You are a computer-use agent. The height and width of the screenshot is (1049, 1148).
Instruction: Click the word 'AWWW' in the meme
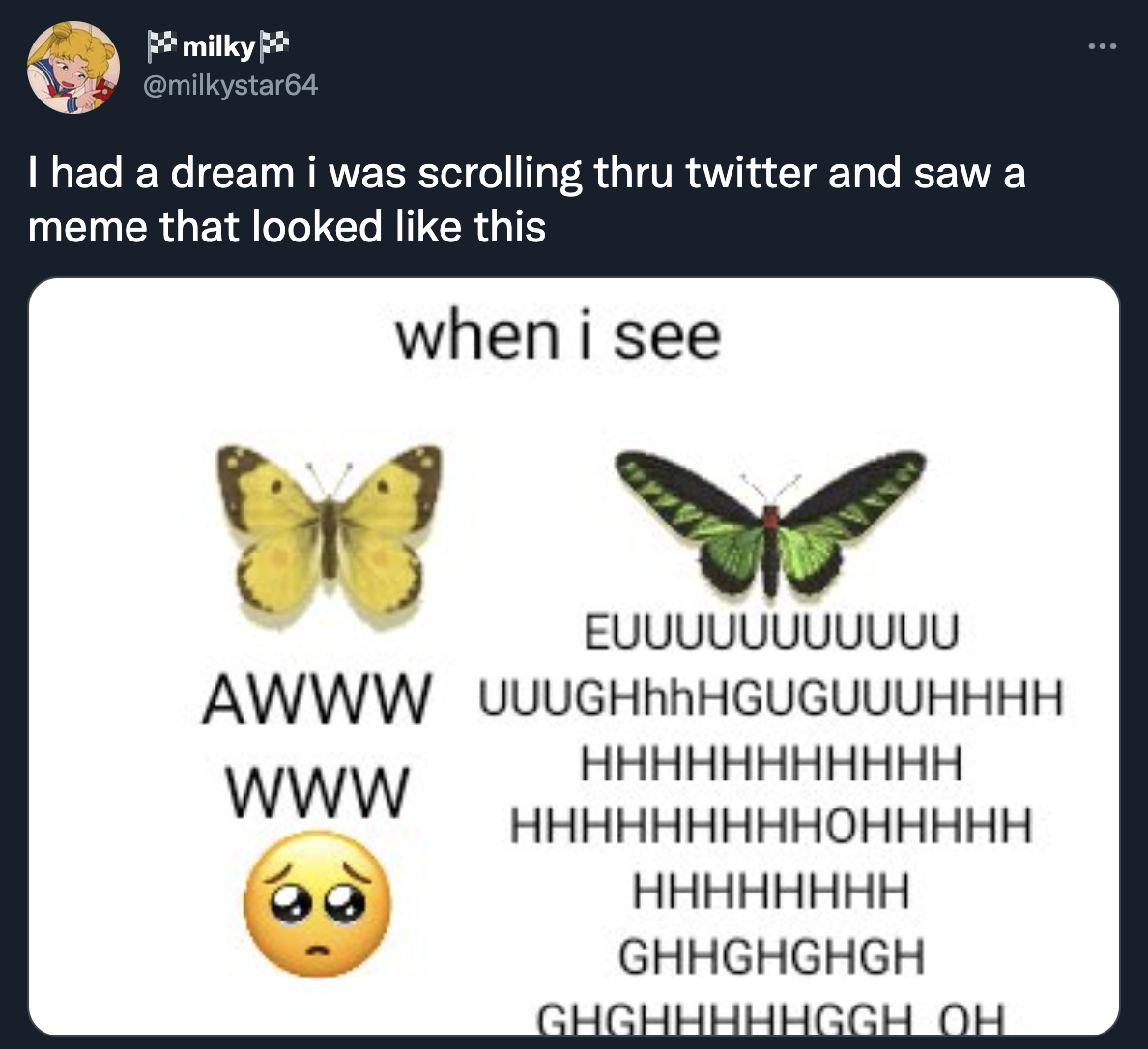pyautogui.click(x=318, y=698)
